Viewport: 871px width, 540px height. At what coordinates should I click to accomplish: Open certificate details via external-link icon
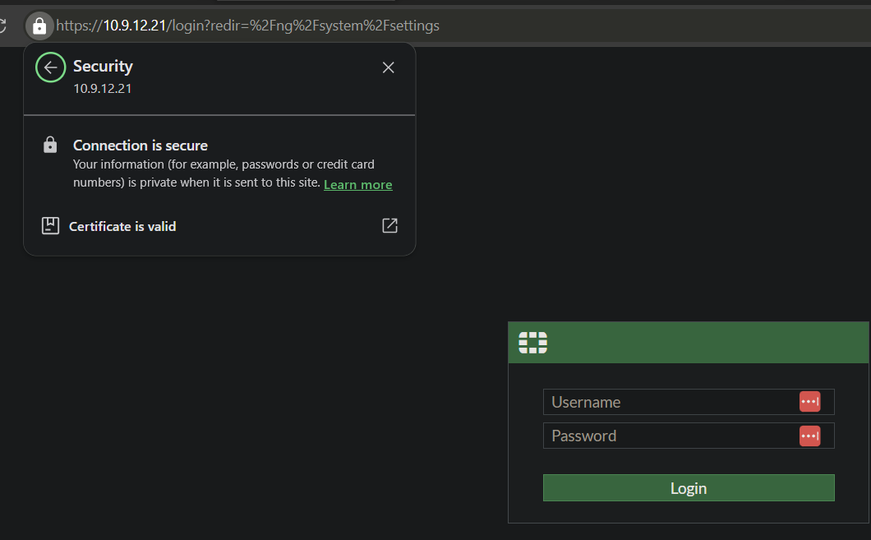(x=390, y=226)
